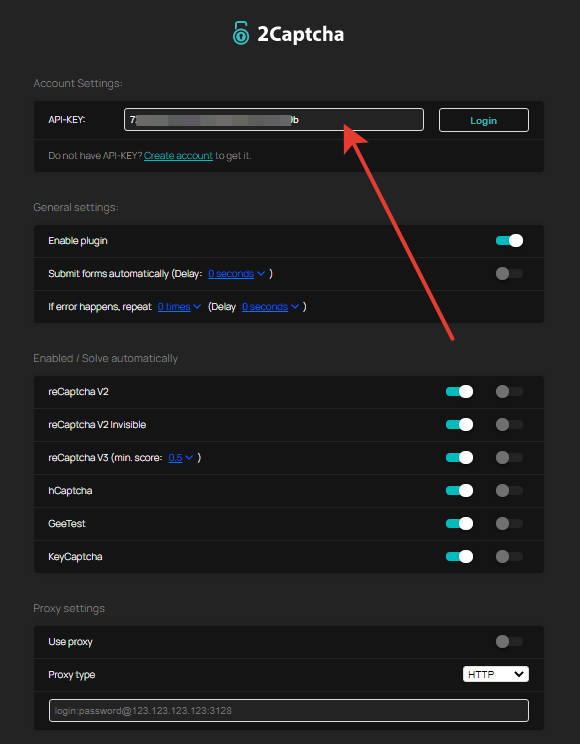Open the submit delay '0 seconds' dropdown

pyautogui.click(x=236, y=274)
